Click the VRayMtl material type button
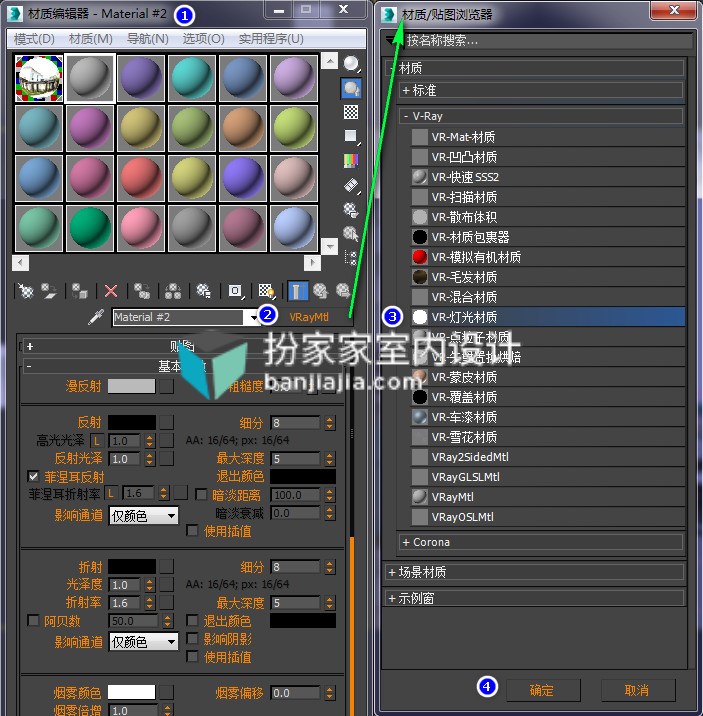 (x=310, y=316)
